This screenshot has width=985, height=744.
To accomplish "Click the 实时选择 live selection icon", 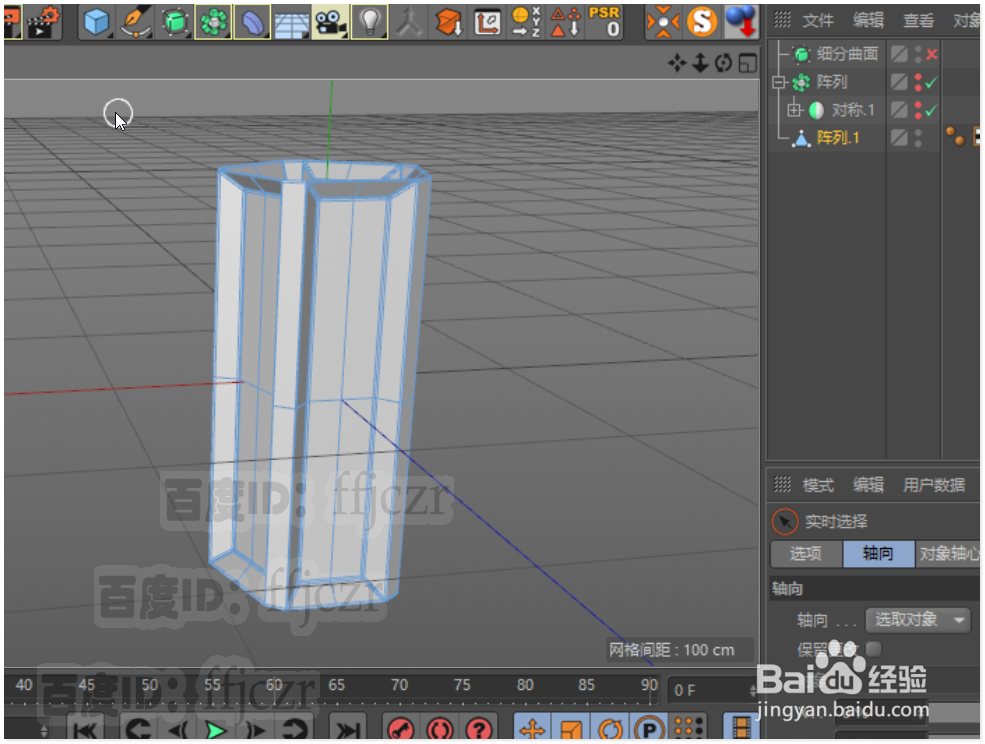I will [785, 522].
